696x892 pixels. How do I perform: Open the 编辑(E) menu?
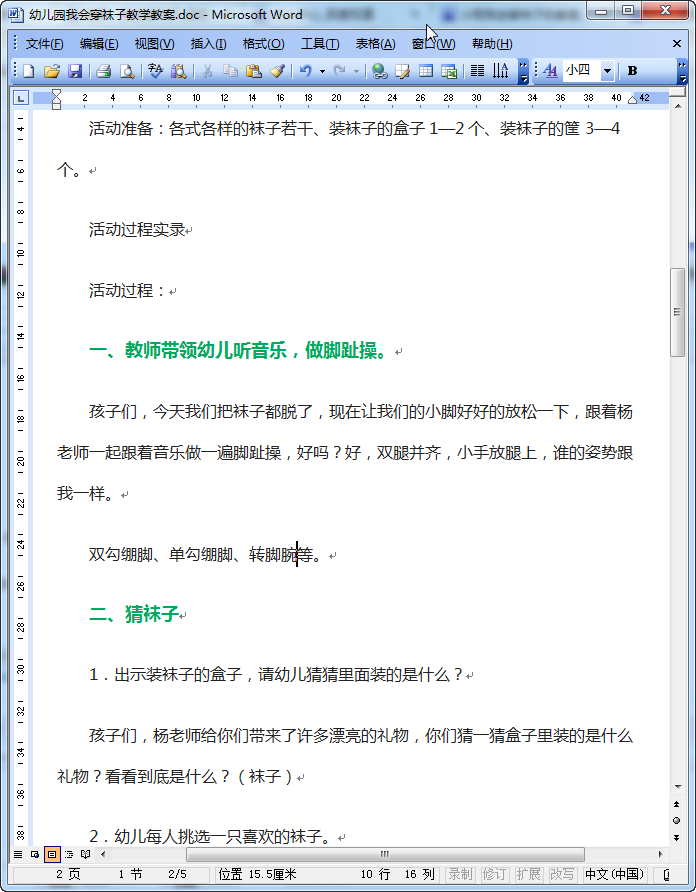tap(99, 44)
